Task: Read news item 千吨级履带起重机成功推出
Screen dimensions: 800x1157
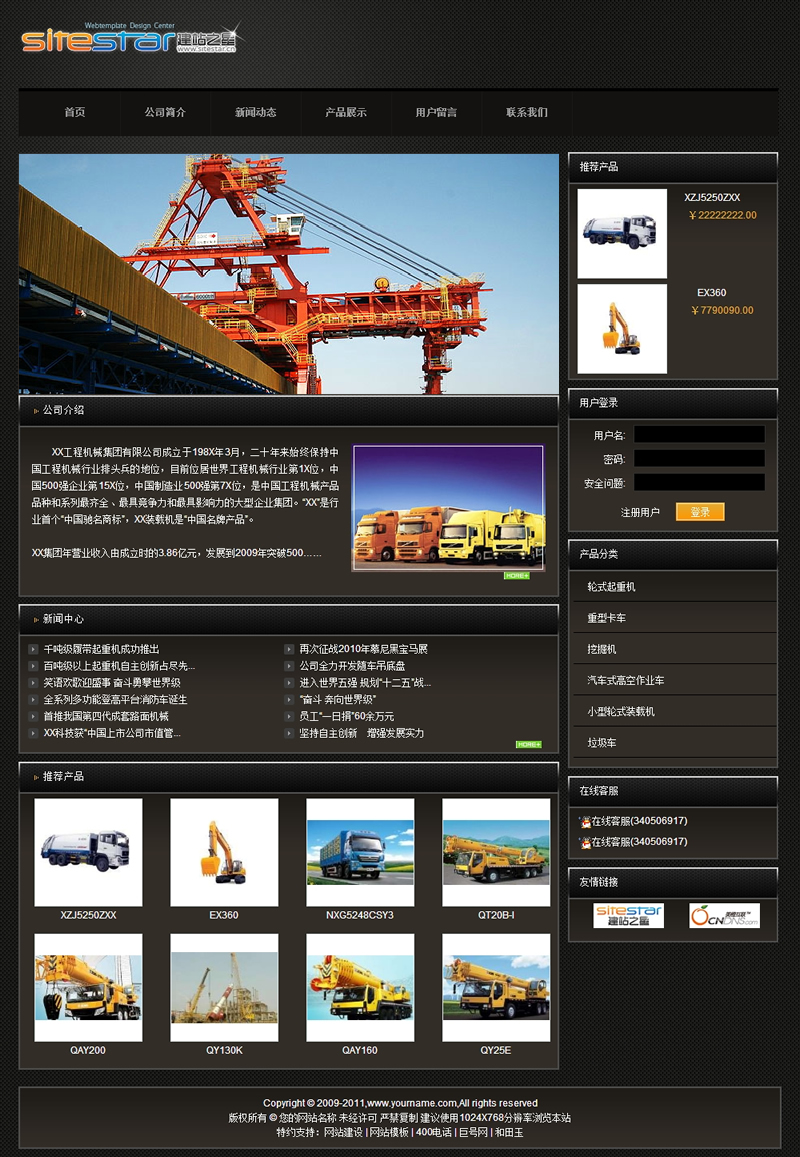Action: pyautogui.click(x=101, y=649)
